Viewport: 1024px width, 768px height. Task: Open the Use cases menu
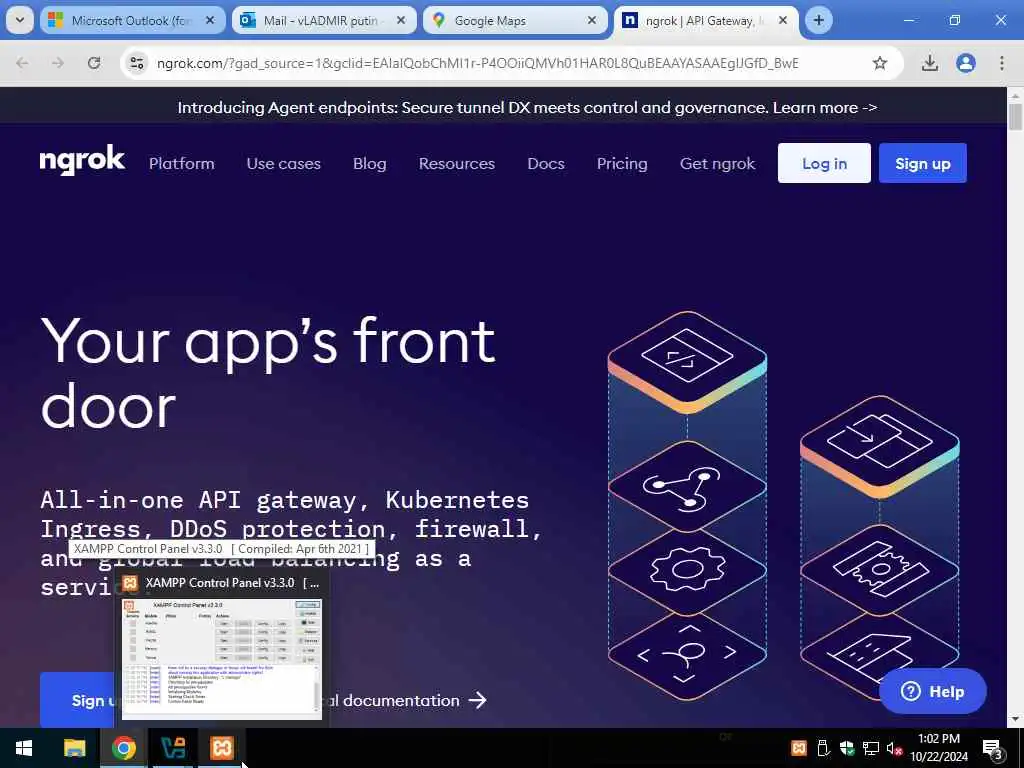click(283, 163)
